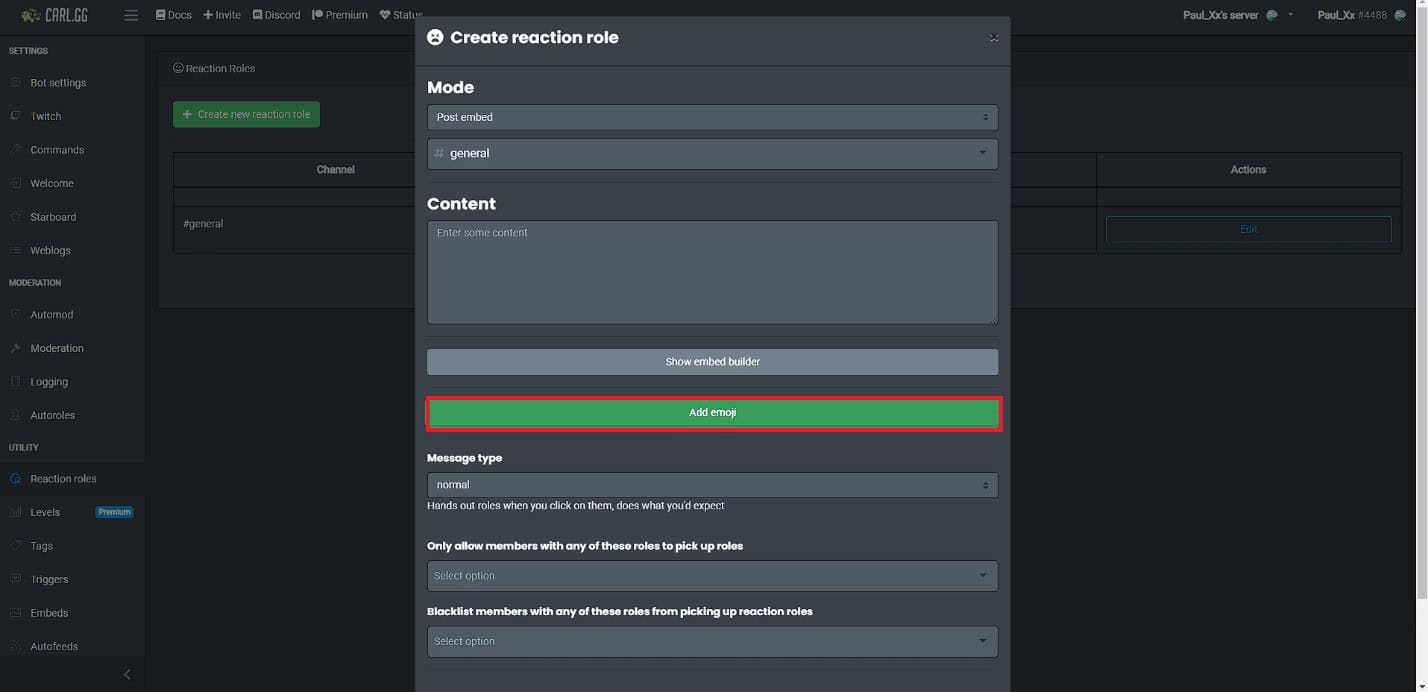Open Automod in the Moderation section
This screenshot has height=692, width=1428.
(51, 315)
